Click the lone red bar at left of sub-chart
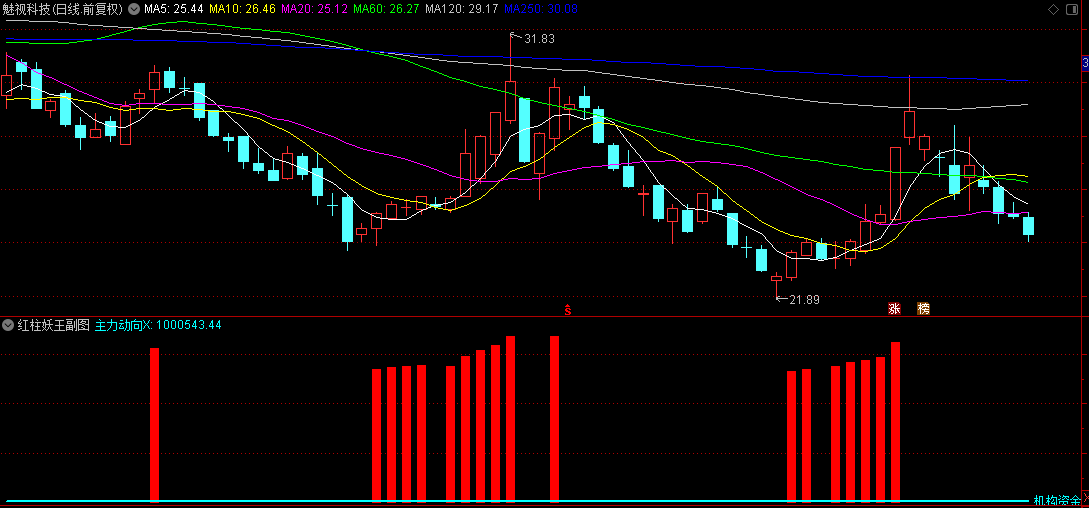The height and width of the screenshot is (508, 1089). click(154, 425)
